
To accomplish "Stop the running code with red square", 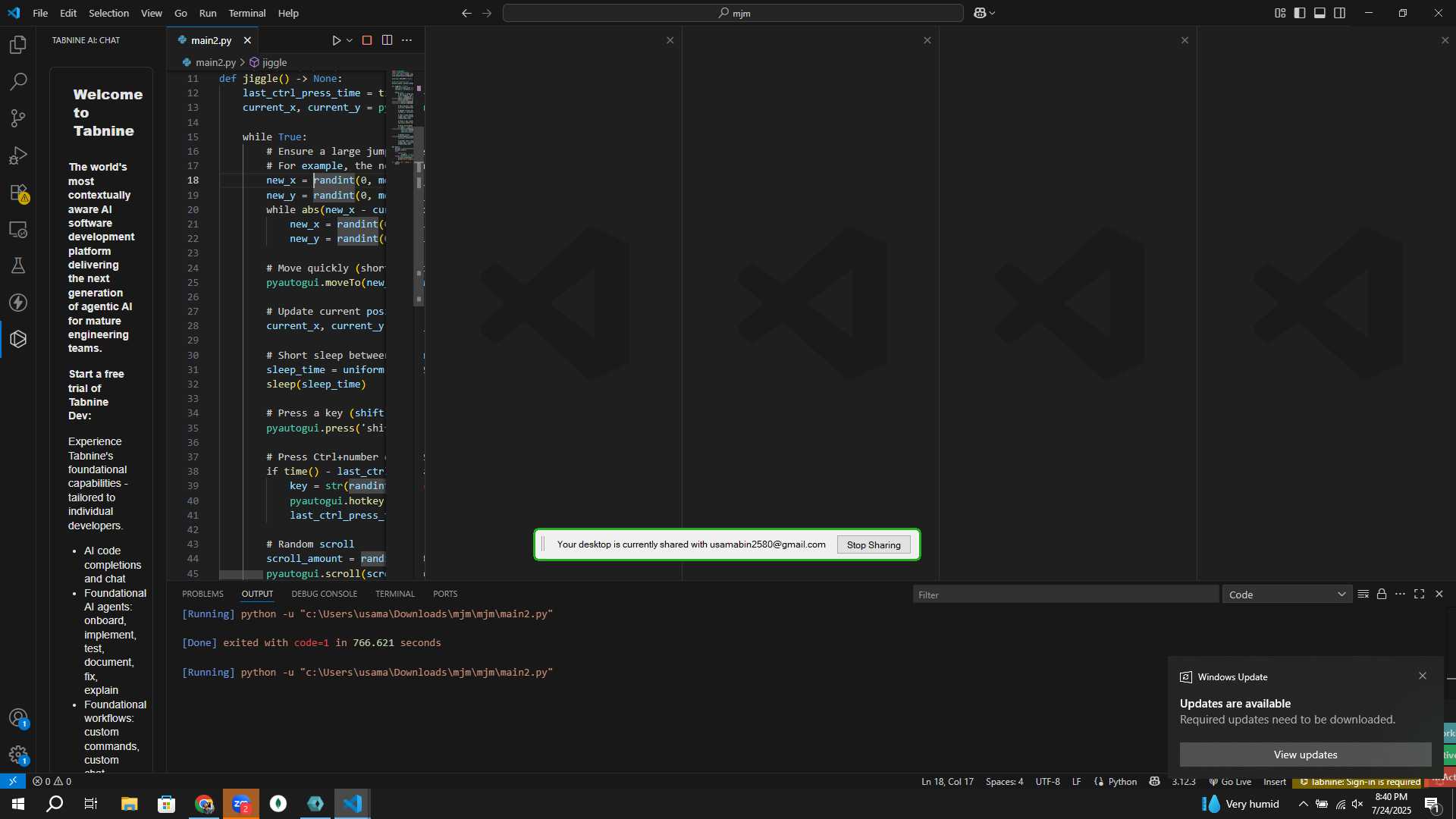I will [367, 40].
